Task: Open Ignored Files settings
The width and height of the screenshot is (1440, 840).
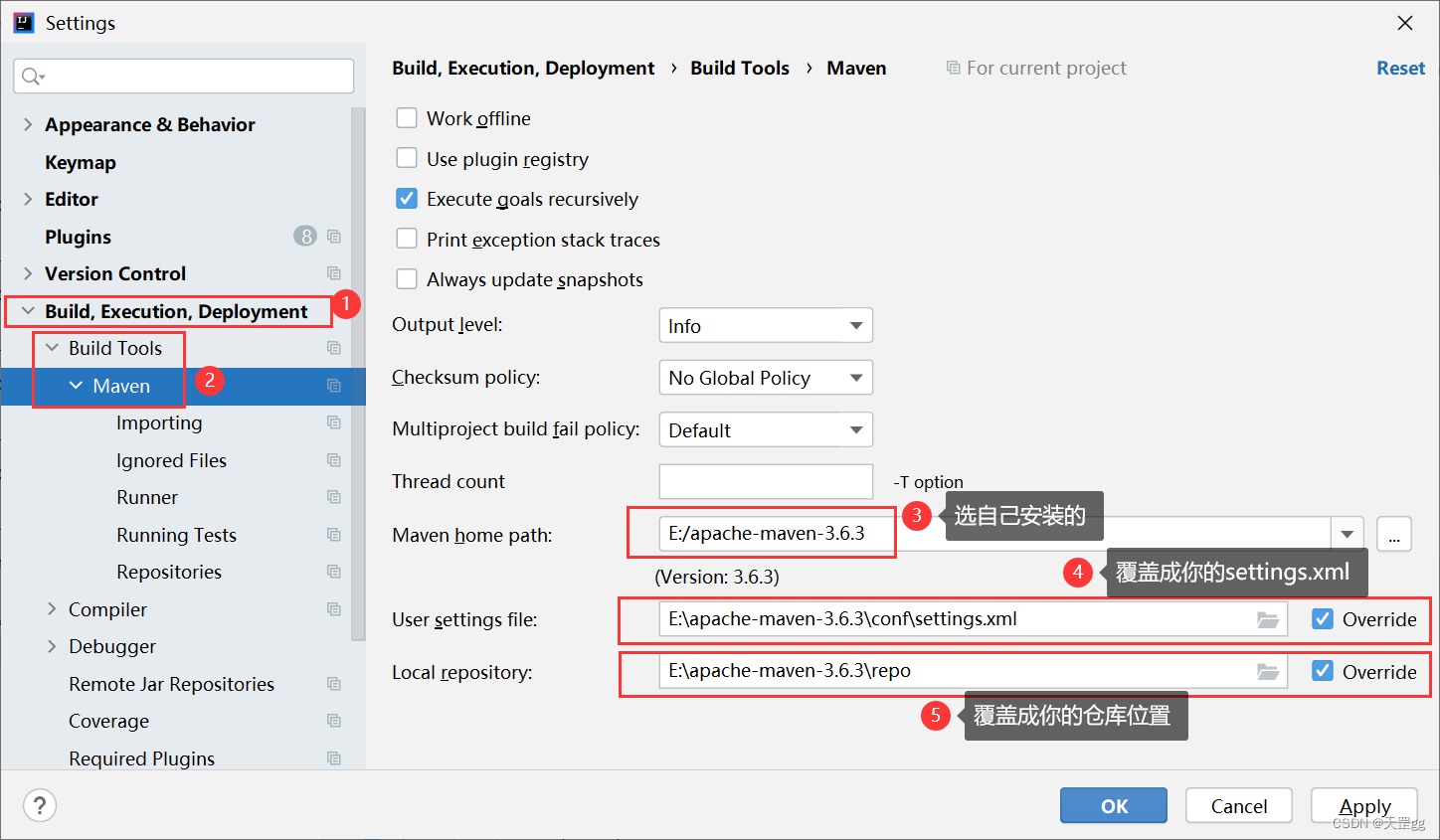Action: coord(171,460)
